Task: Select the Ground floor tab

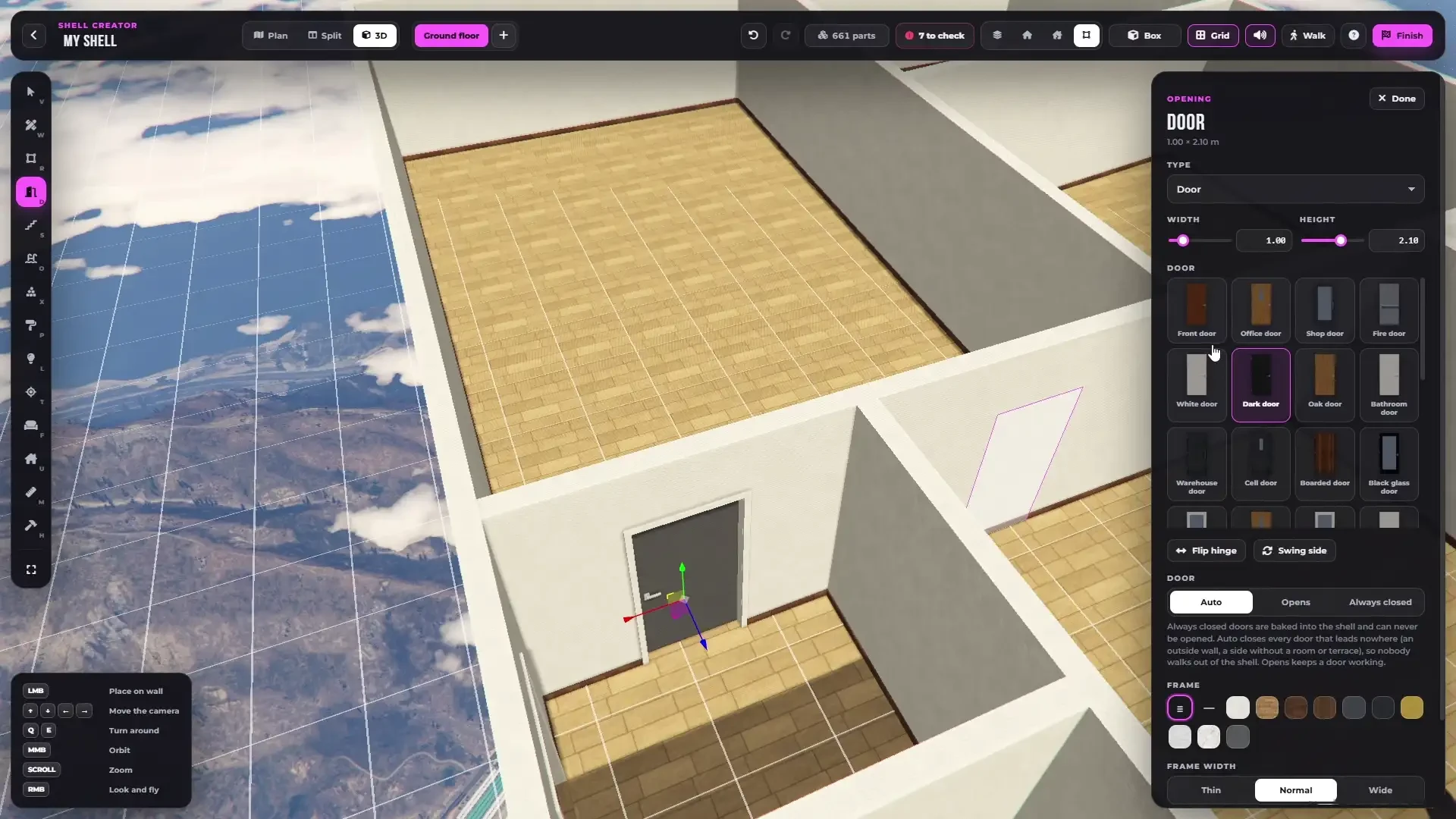Action: coord(451,36)
